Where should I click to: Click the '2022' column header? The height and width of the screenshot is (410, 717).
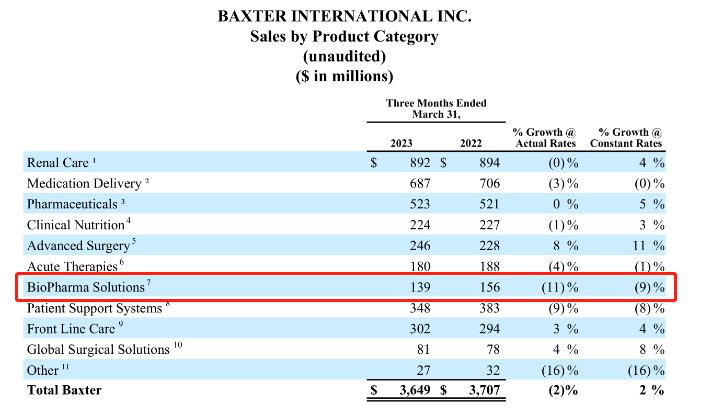[471, 143]
